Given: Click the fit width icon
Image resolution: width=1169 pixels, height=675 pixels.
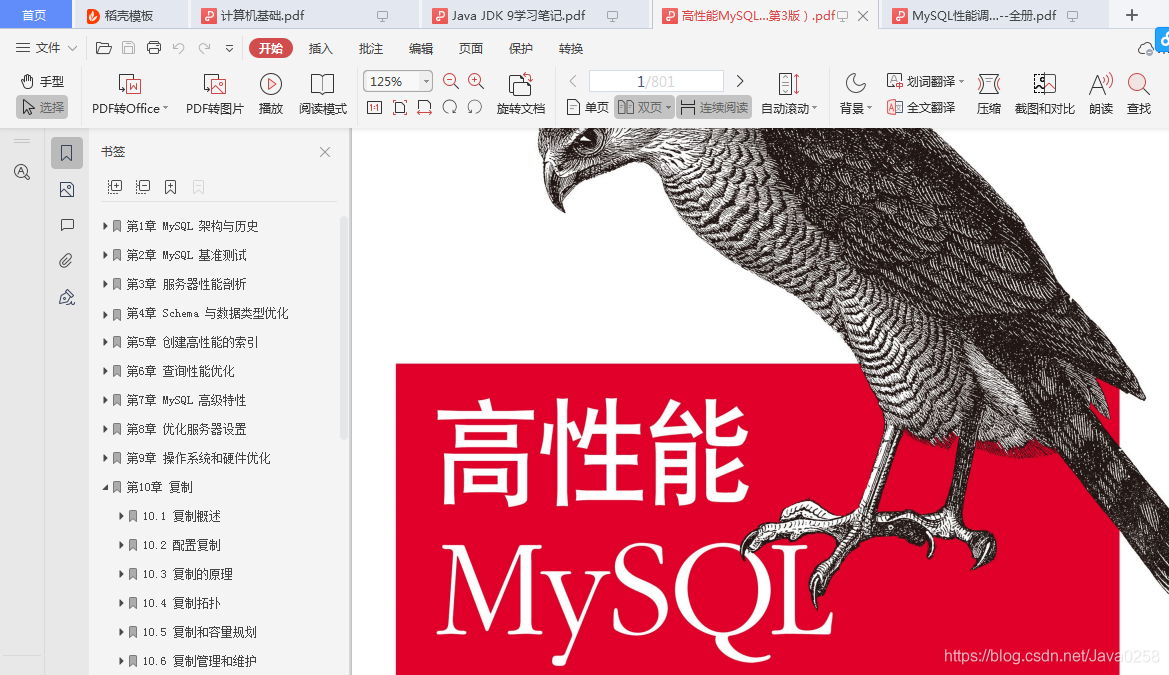Looking at the screenshot, I should (425, 107).
